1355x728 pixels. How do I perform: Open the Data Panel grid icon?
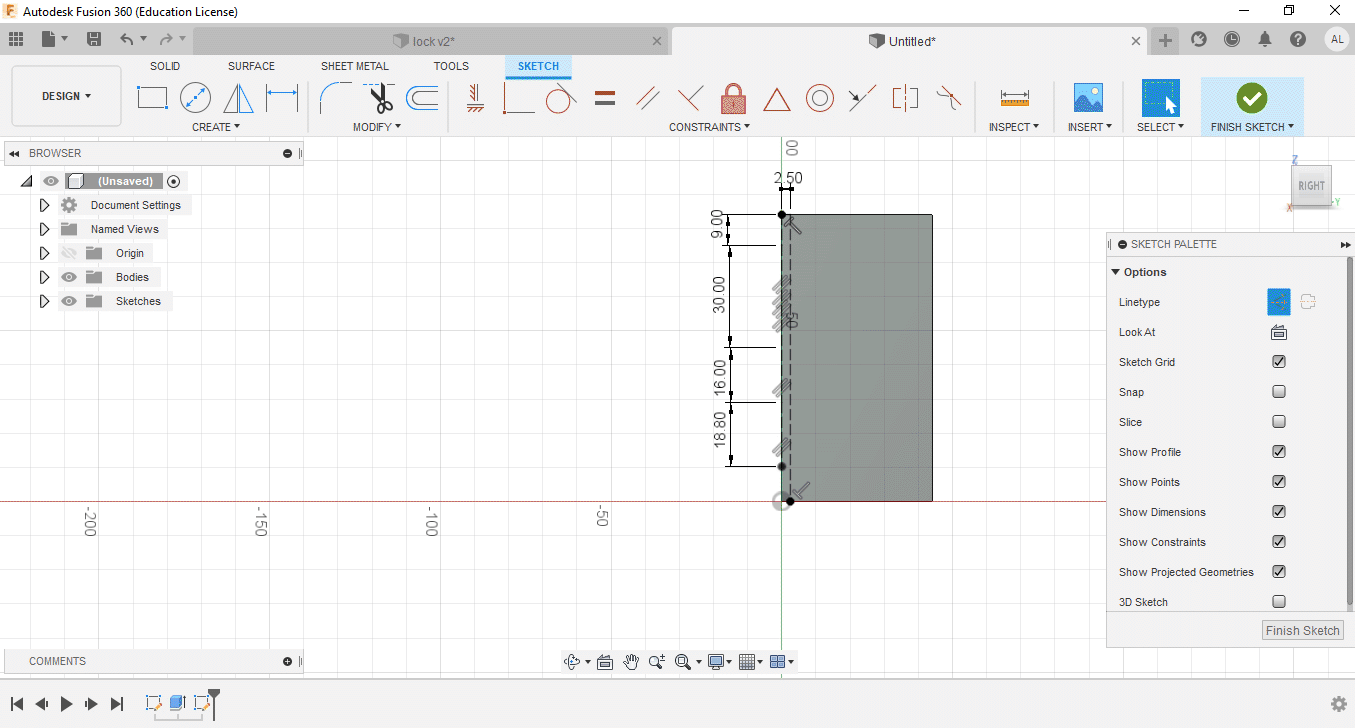point(16,39)
